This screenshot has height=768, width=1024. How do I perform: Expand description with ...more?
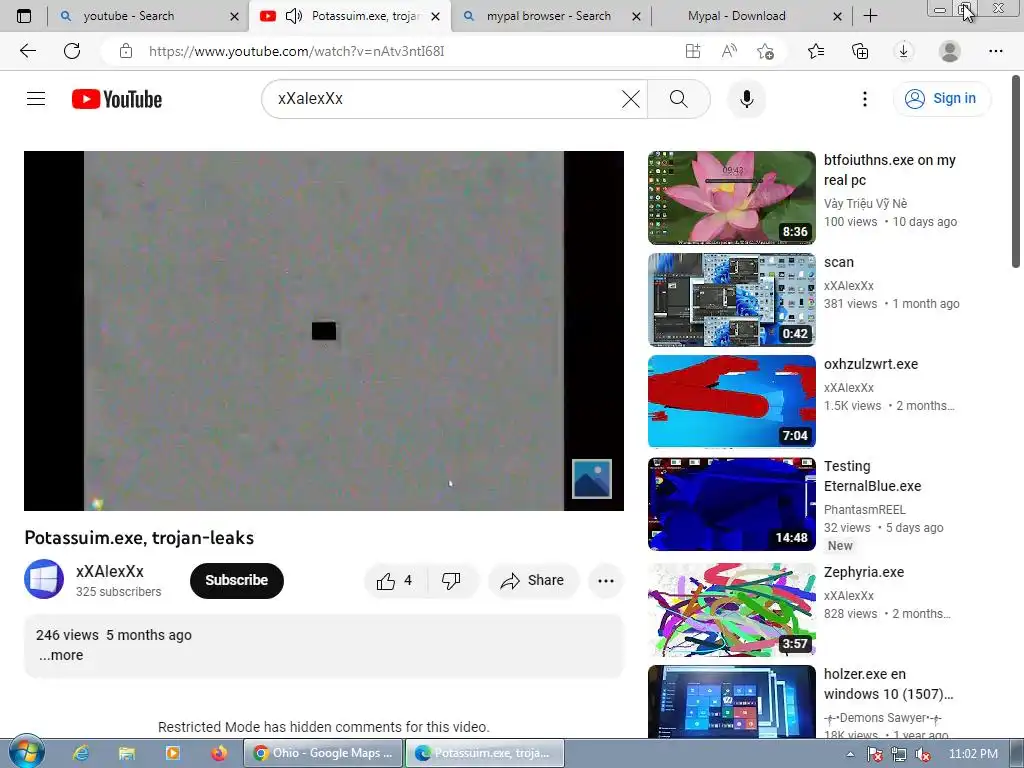click(61, 655)
